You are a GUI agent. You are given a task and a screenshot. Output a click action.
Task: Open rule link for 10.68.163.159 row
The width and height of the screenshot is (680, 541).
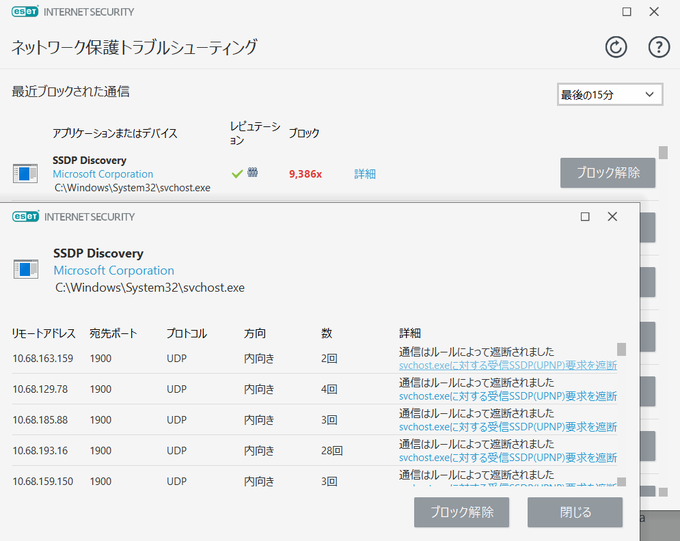(x=508, y=365)
